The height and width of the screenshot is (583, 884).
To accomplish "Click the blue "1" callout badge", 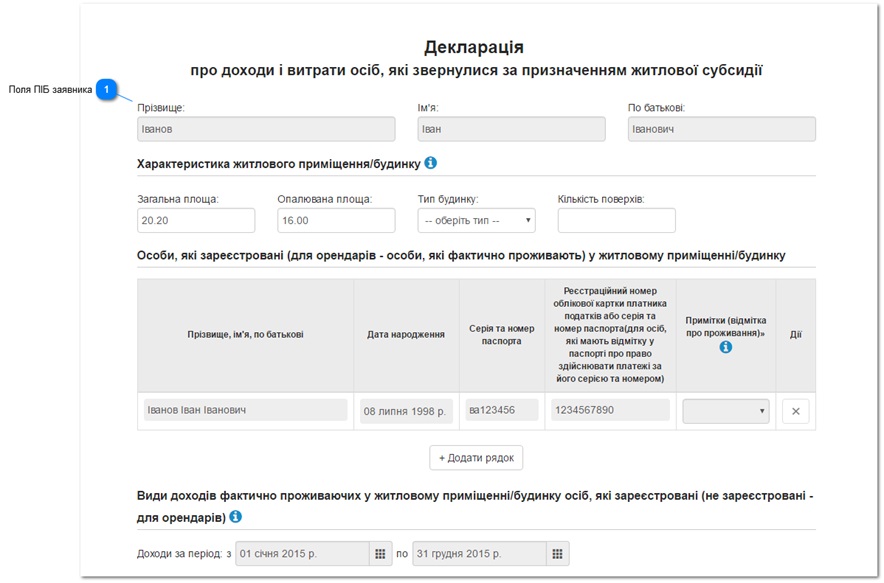I will point(106,89).
